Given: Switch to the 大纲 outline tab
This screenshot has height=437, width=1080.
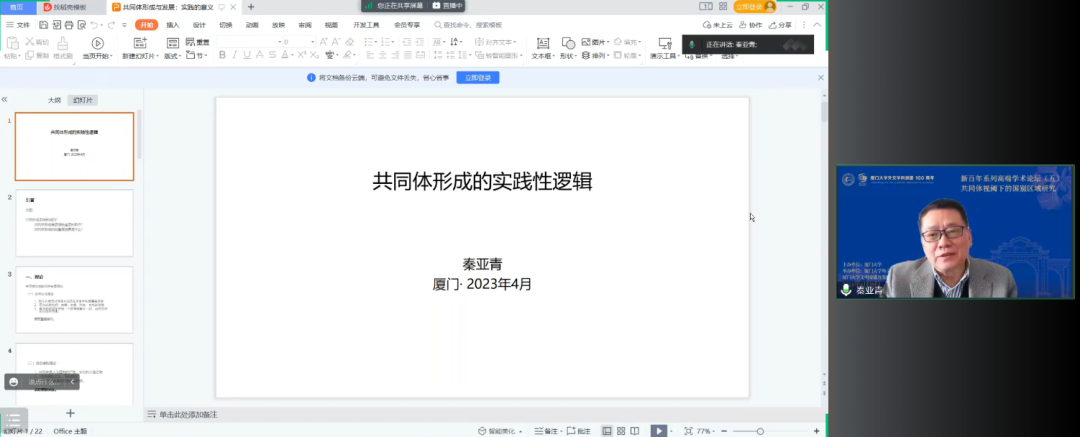Looking at the screenshot, I should 54,100.
